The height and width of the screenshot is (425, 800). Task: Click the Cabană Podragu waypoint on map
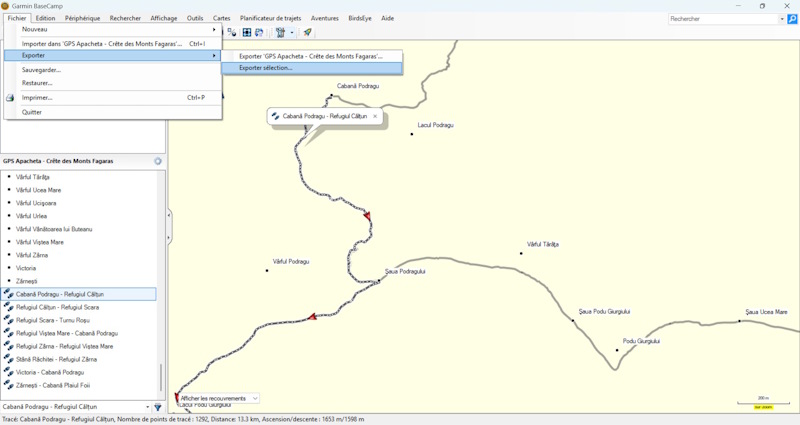[x=331, y=95]
